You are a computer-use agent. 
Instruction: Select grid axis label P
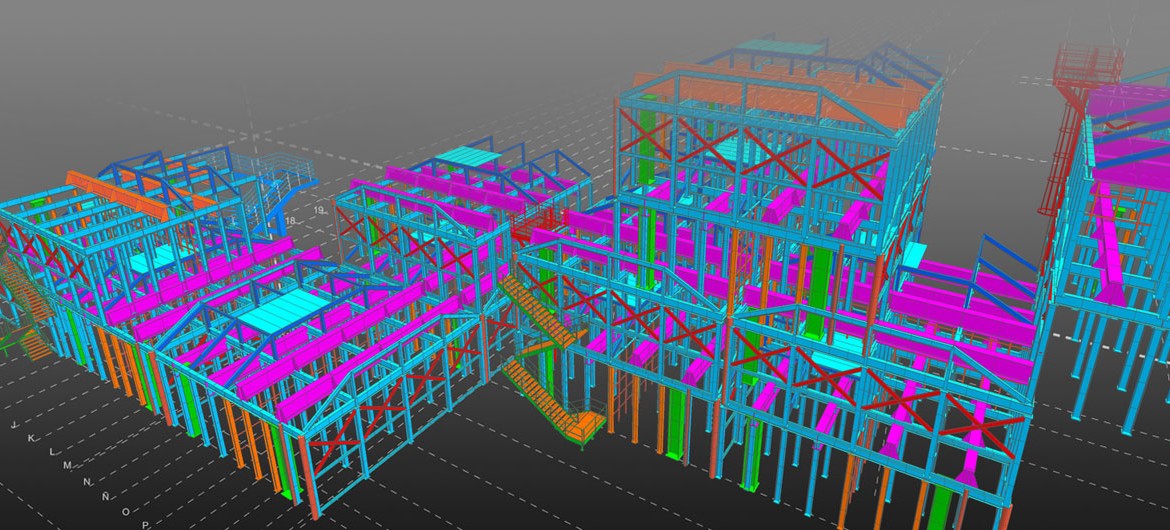[x=144, y=524]
